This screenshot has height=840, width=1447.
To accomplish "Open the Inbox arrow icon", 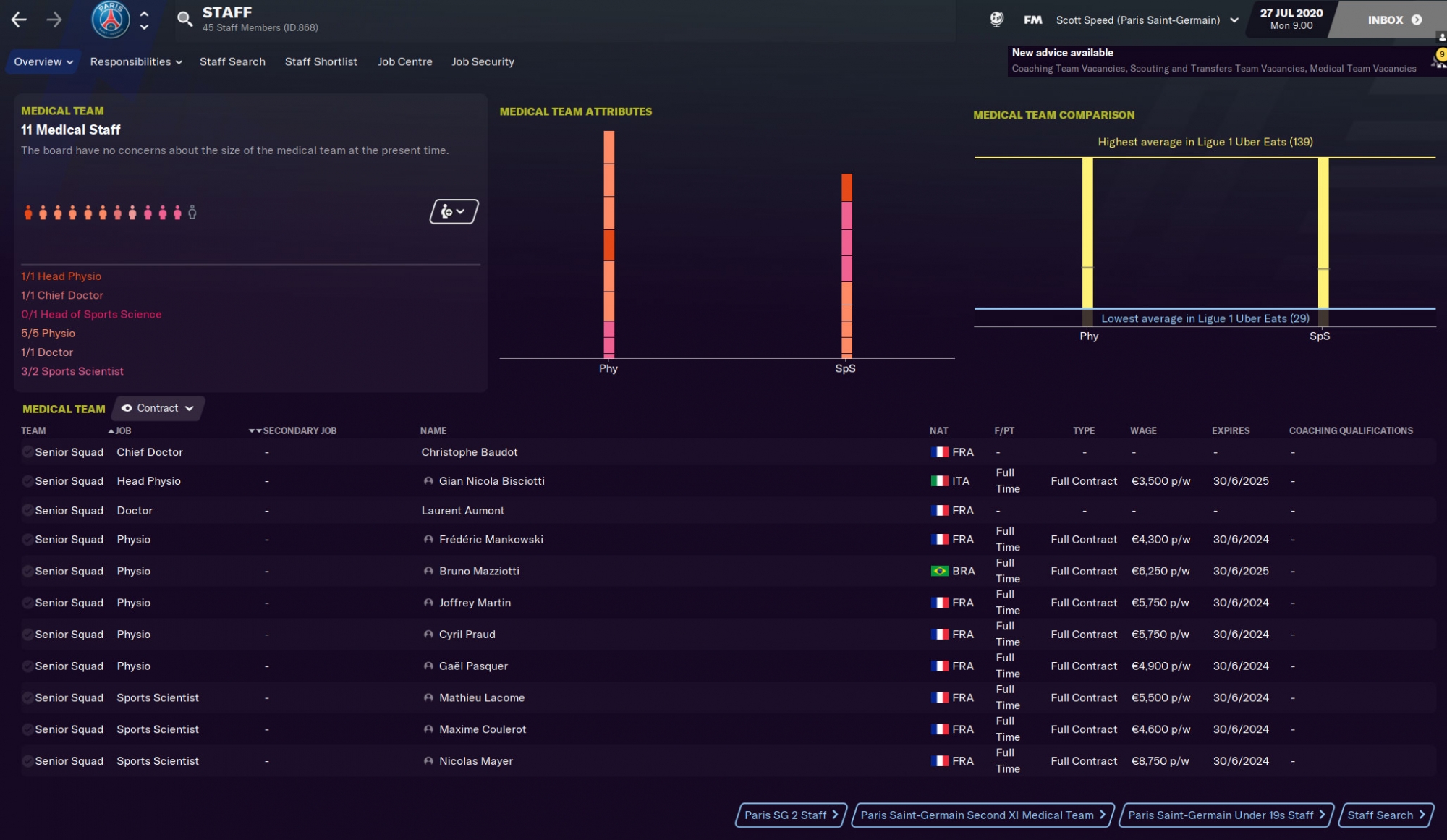I will (x=1417, y=20).
